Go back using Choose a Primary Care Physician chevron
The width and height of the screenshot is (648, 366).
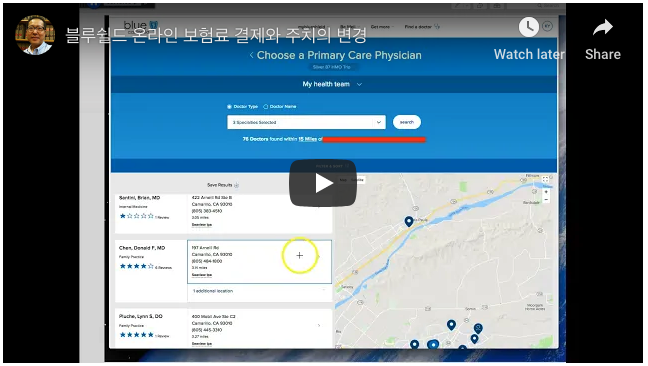pos(251,55)
